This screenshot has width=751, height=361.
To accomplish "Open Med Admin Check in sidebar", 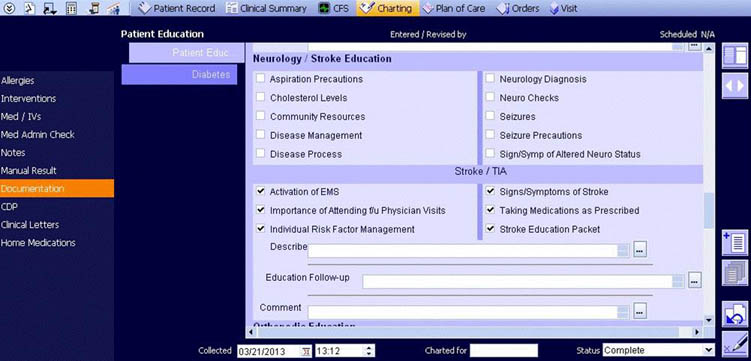I will click(37, 135).
